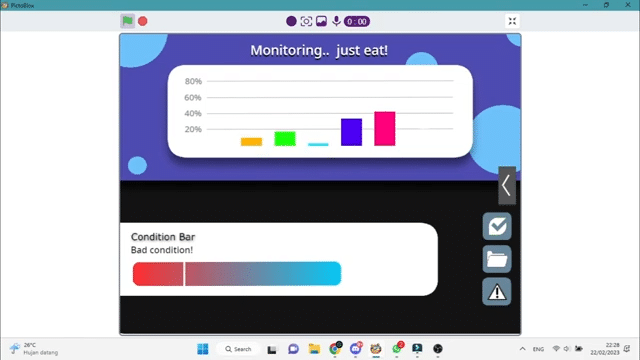This screenshot has width=640, height=360.
Task: Click the pink bar in the chart
Action: (384, 128)
